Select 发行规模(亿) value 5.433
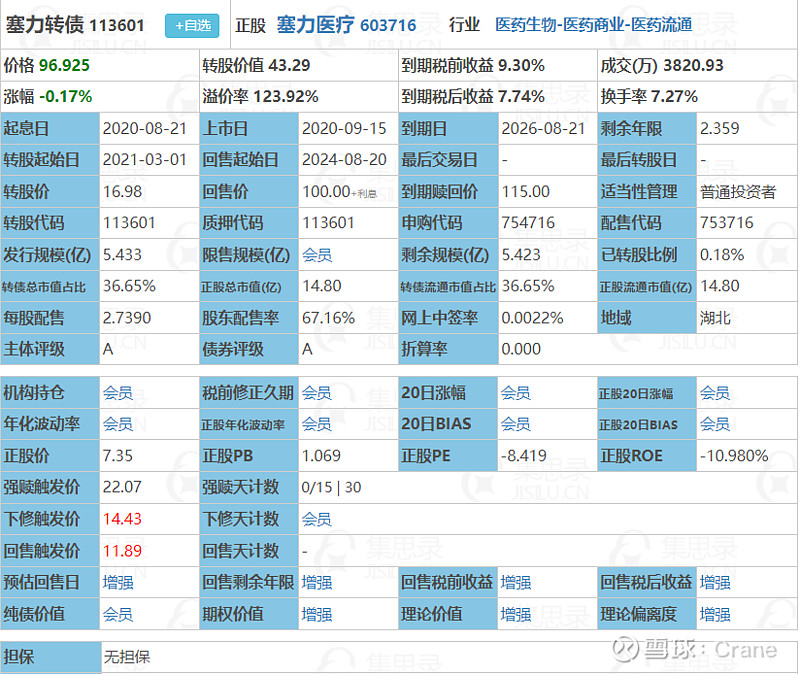The height and width of the screenshot is (674, 800). click(122, 255)
